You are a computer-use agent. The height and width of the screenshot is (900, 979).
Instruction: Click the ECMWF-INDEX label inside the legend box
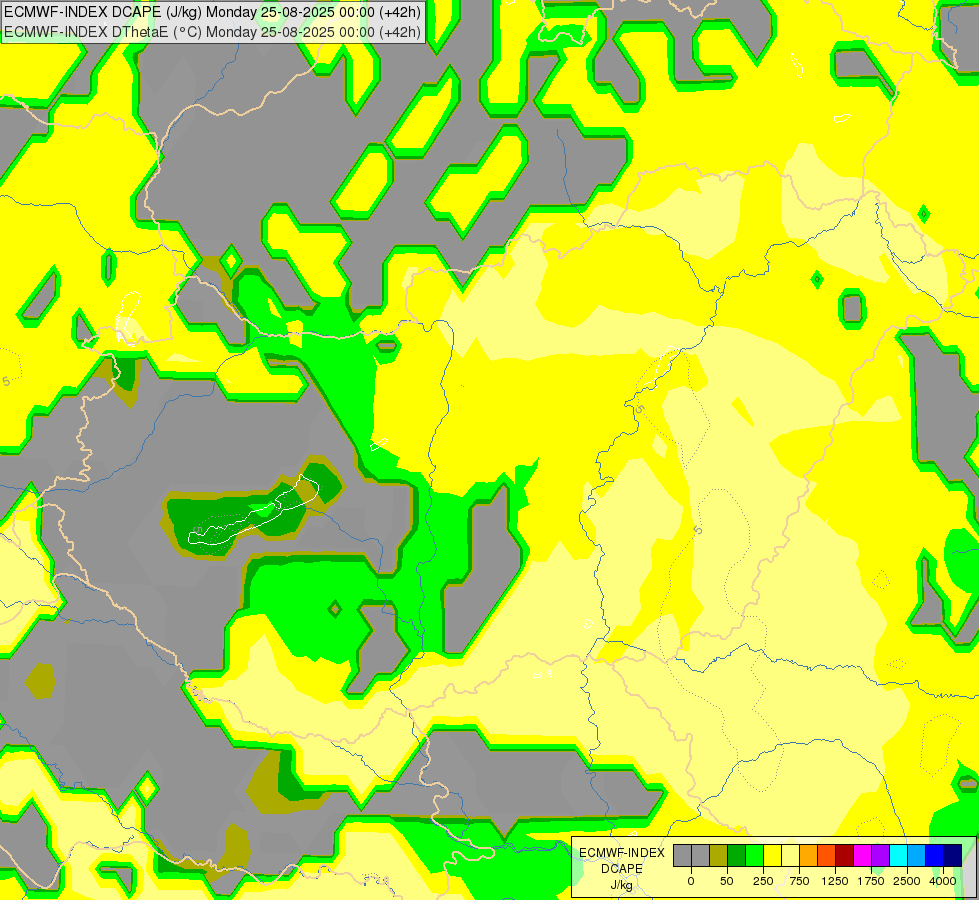[622, 853]
